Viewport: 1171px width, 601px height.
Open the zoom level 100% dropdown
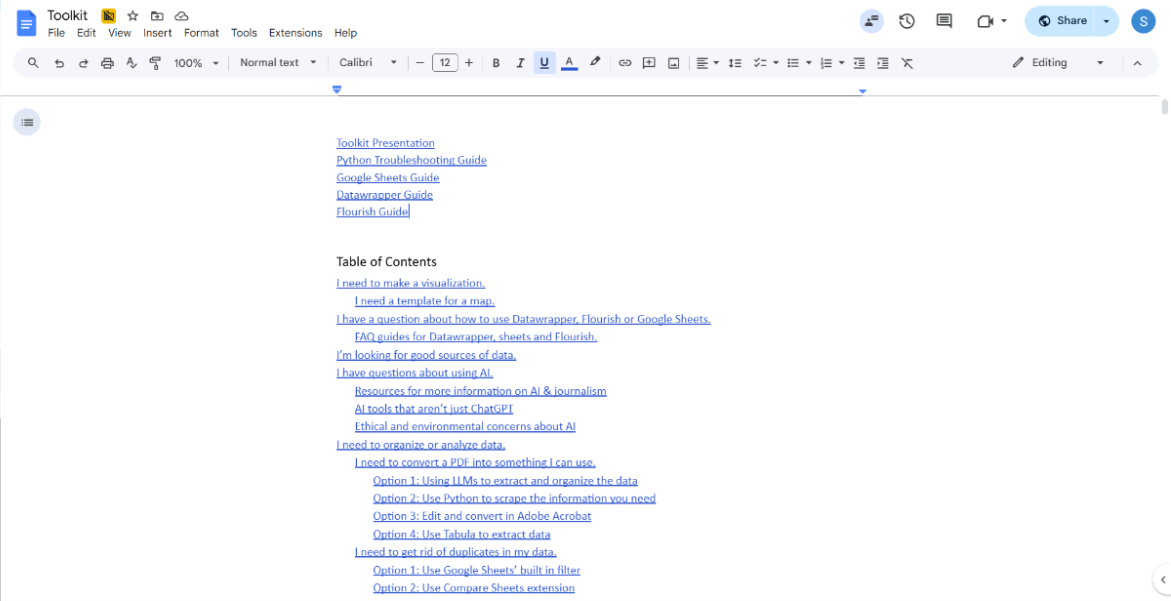pyautogui.click(x=196, y=63)
